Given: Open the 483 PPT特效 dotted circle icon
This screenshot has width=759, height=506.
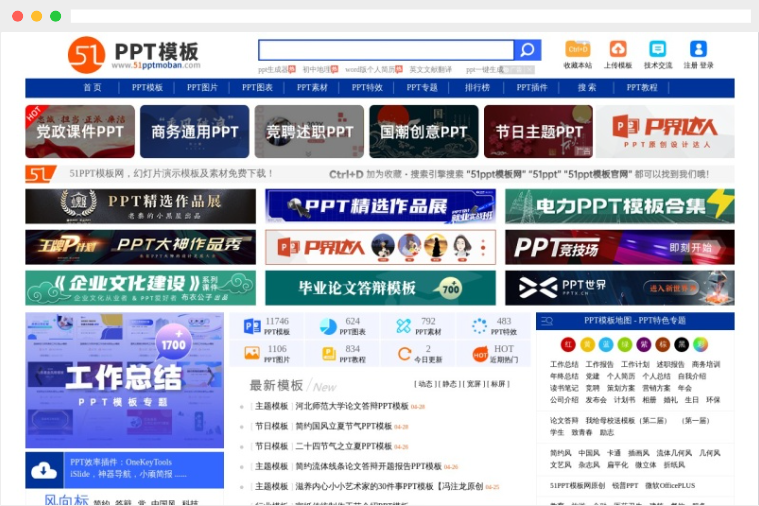Looking at the screenshot, I should (x=479, y=326).
